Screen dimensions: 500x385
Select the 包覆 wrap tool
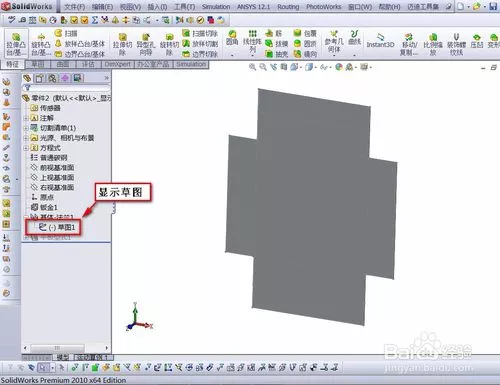point(305,33)
